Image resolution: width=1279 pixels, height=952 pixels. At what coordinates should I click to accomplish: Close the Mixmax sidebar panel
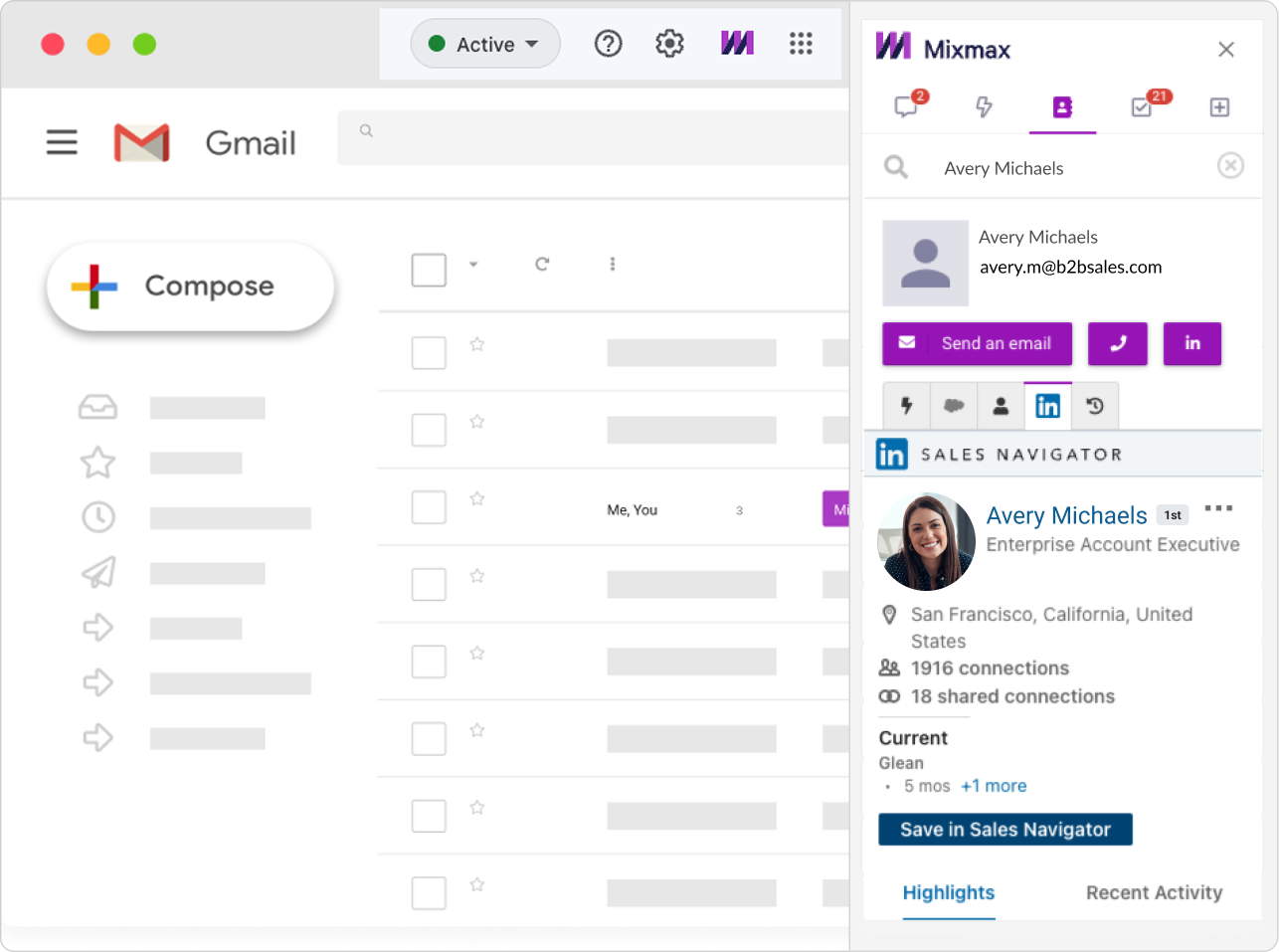tap(1226, 50)
